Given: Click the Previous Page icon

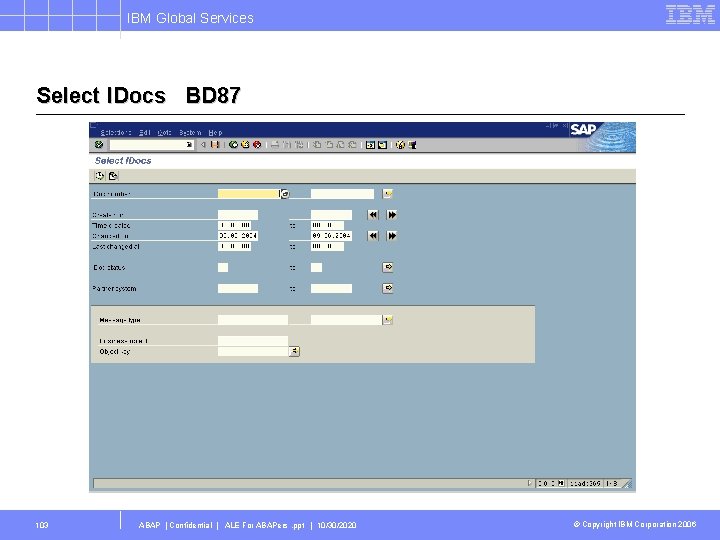Looking at the screenshot, I should 329,145.
